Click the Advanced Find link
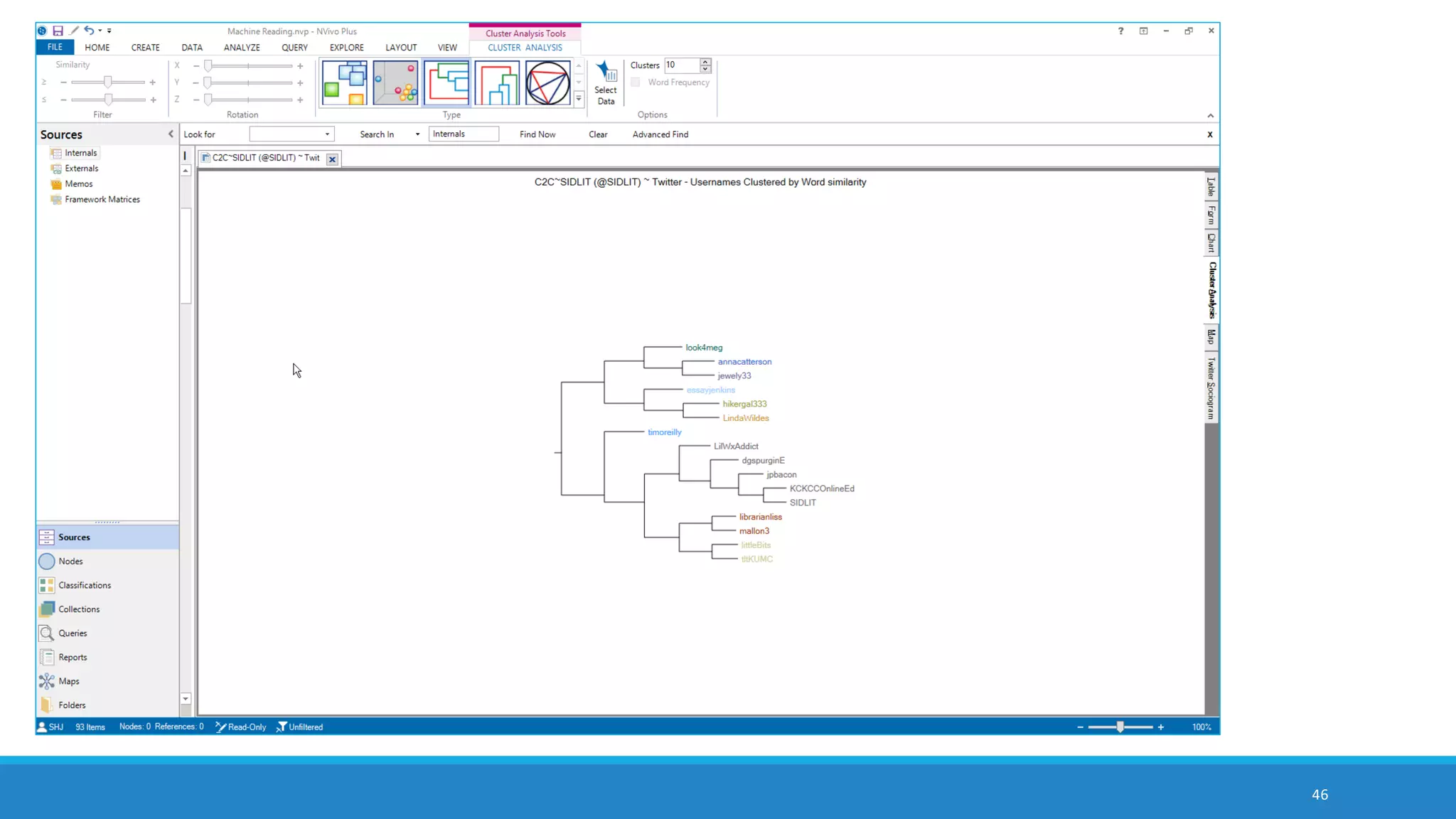Image resolution: width=1456 pixels, height=819 pixels. click(x=660, y=134)
